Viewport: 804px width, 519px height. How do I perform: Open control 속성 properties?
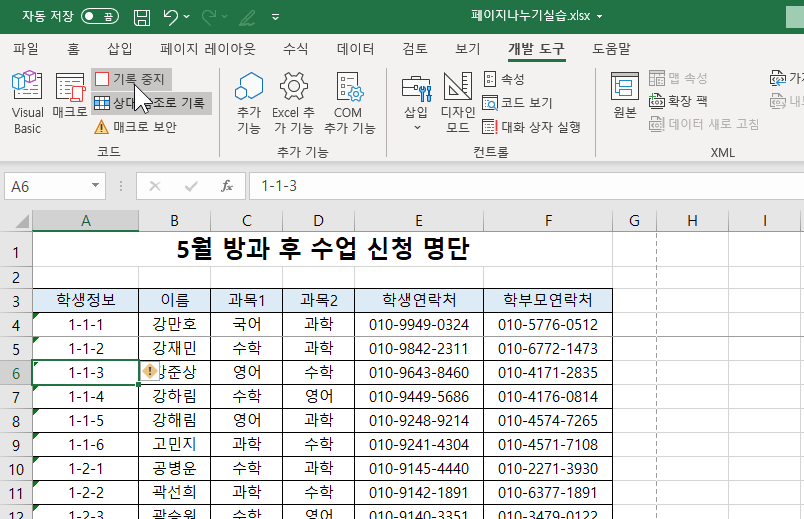click(x=505, y=79)
